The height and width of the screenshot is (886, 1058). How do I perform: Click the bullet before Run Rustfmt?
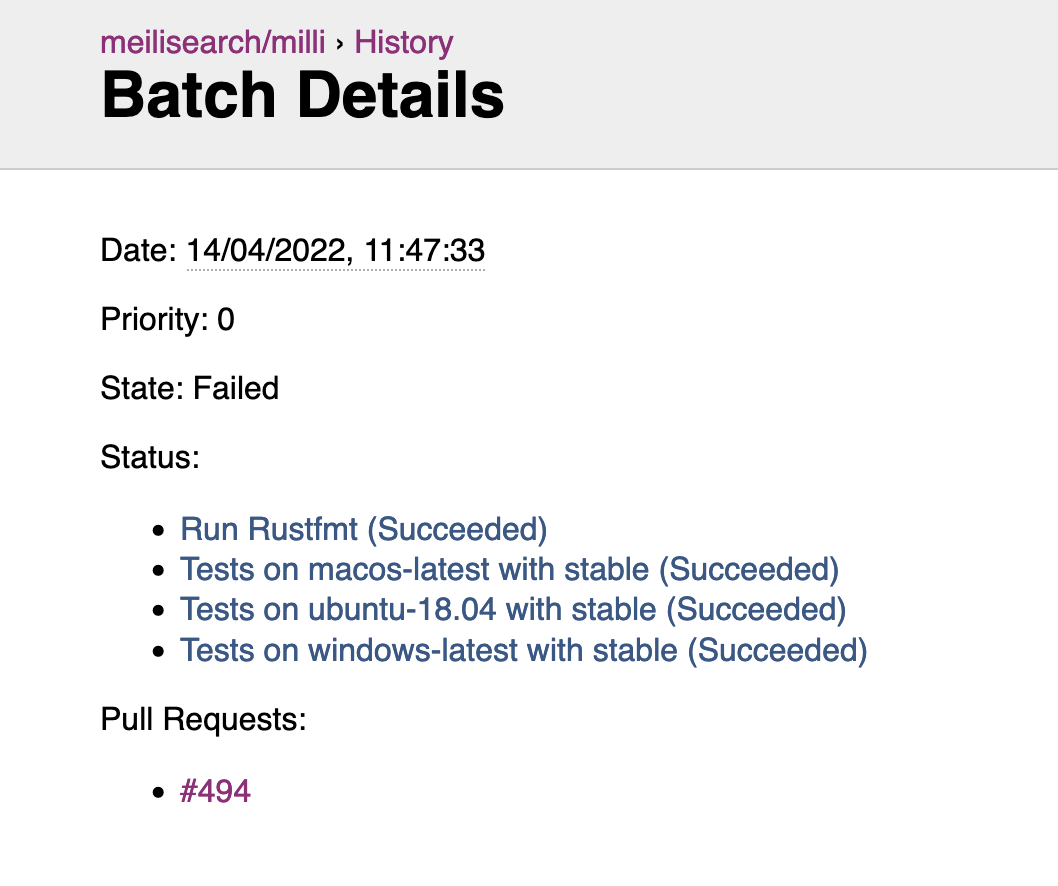[159, 530]
